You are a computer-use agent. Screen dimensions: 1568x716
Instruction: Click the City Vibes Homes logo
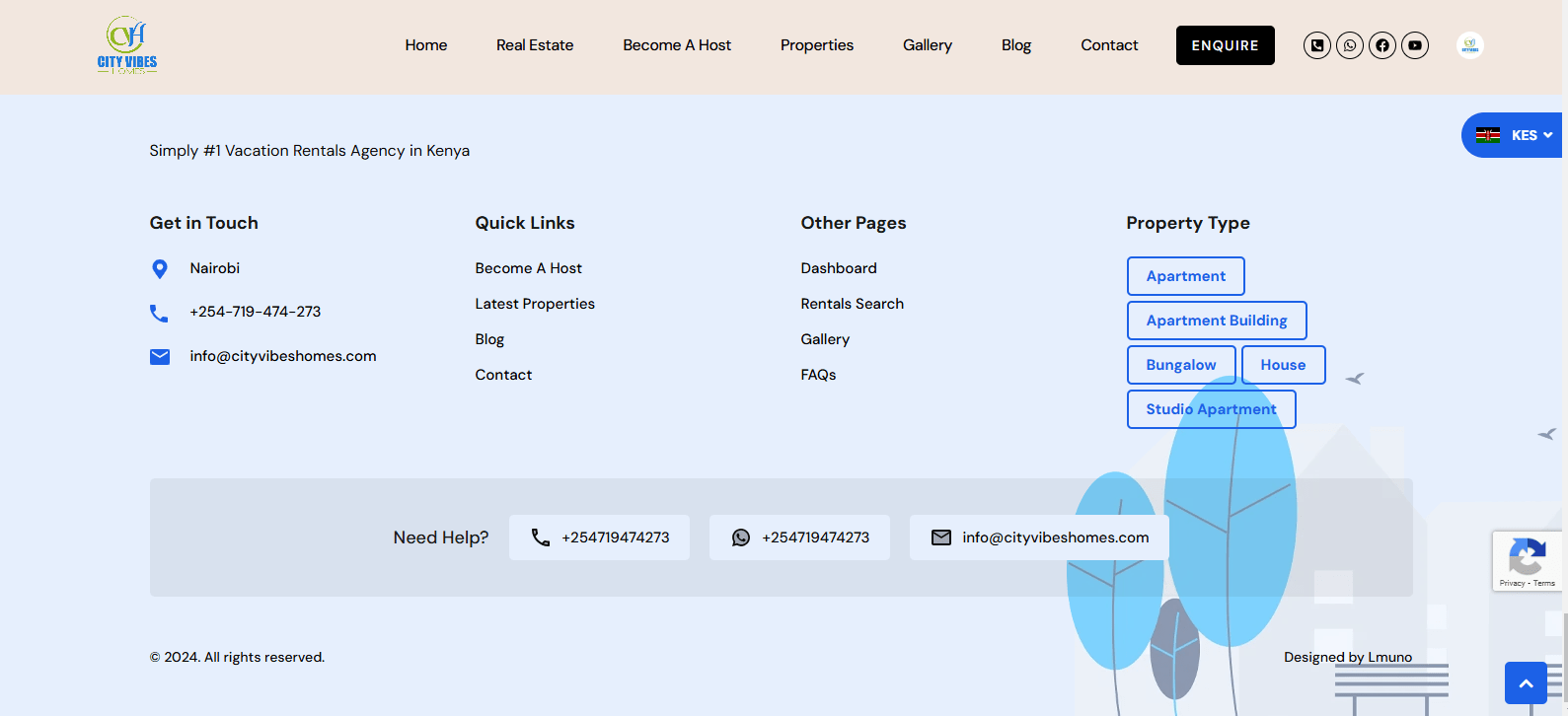click(127, 45)
